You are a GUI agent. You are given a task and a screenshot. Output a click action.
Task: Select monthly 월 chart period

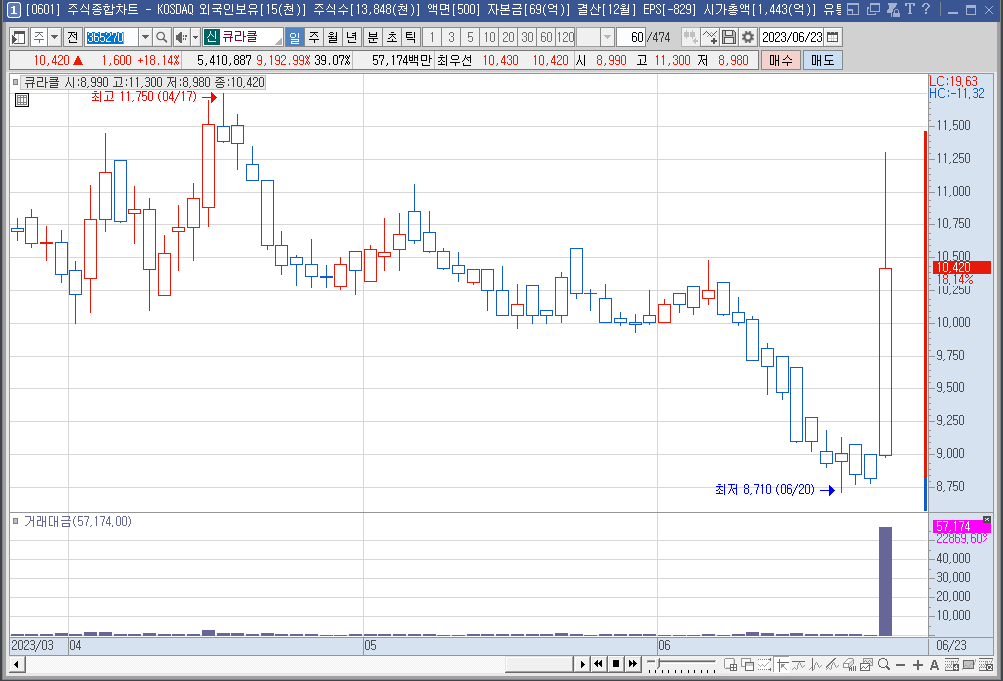333,38
